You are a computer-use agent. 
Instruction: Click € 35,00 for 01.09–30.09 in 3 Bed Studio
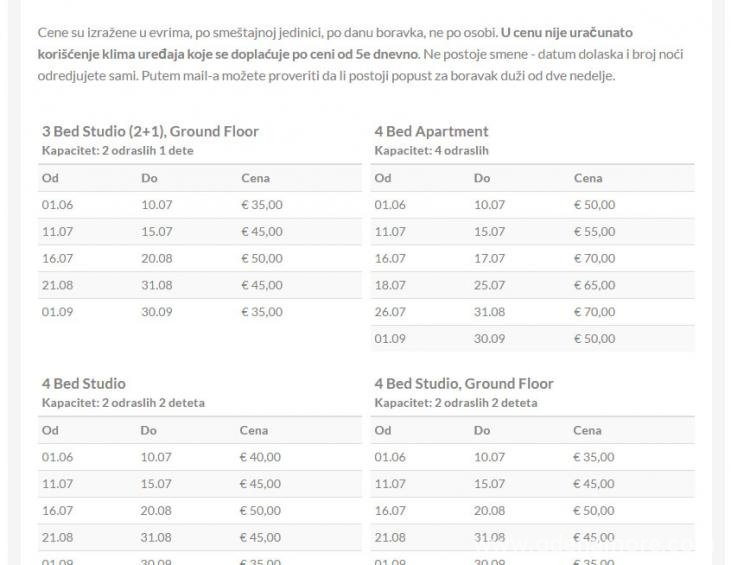pos(261,312)
